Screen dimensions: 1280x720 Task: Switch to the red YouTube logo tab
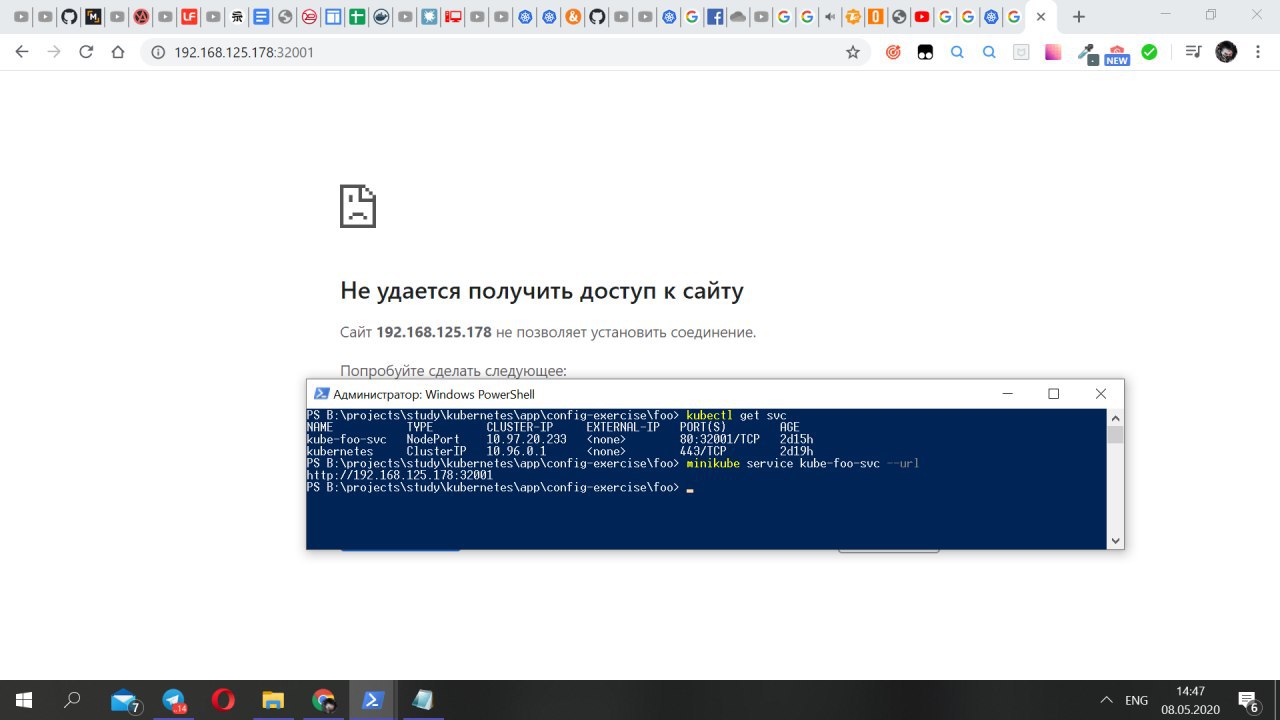tap(921, 17)
